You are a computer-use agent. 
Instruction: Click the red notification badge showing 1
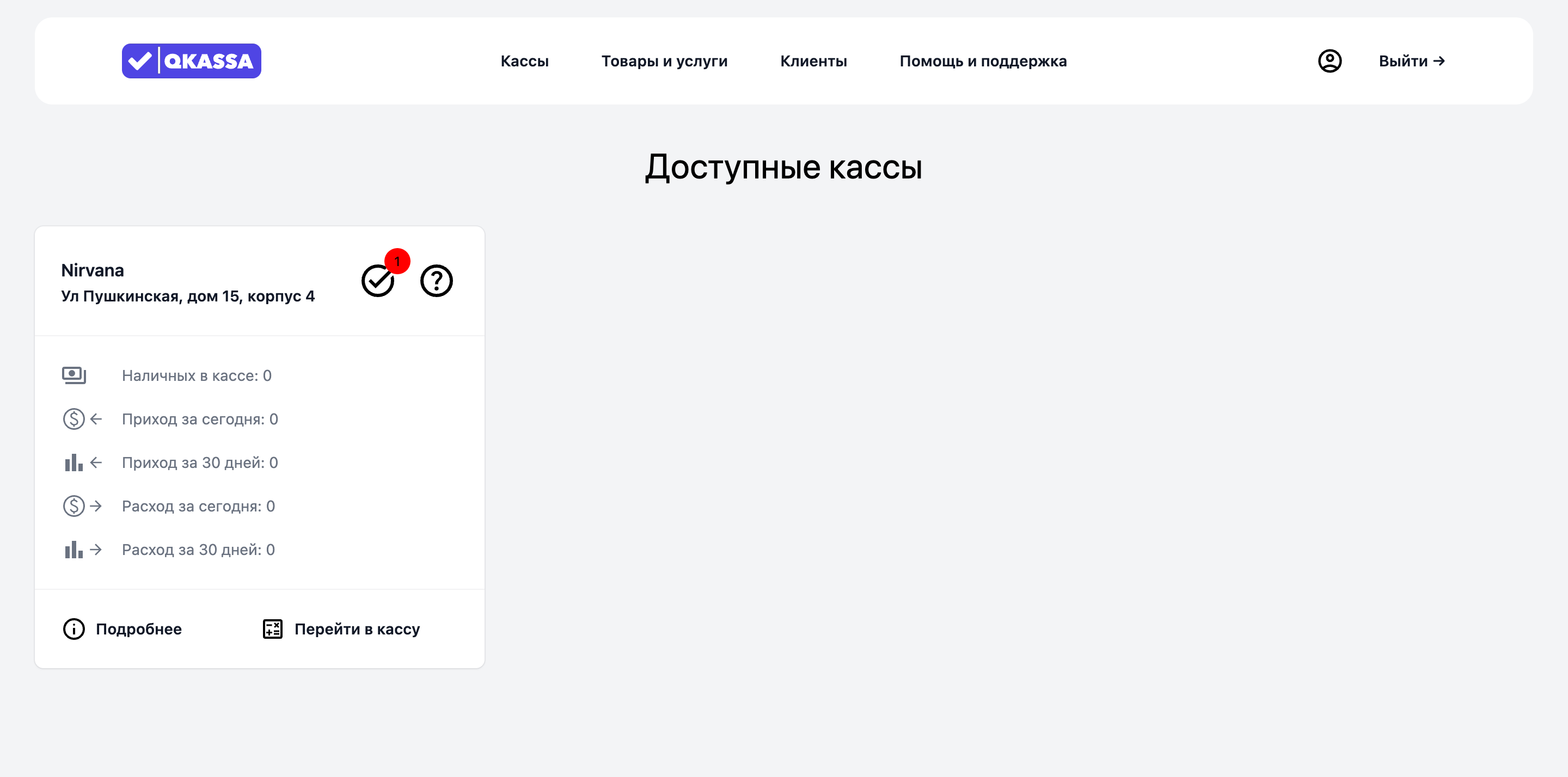point(397,261)
